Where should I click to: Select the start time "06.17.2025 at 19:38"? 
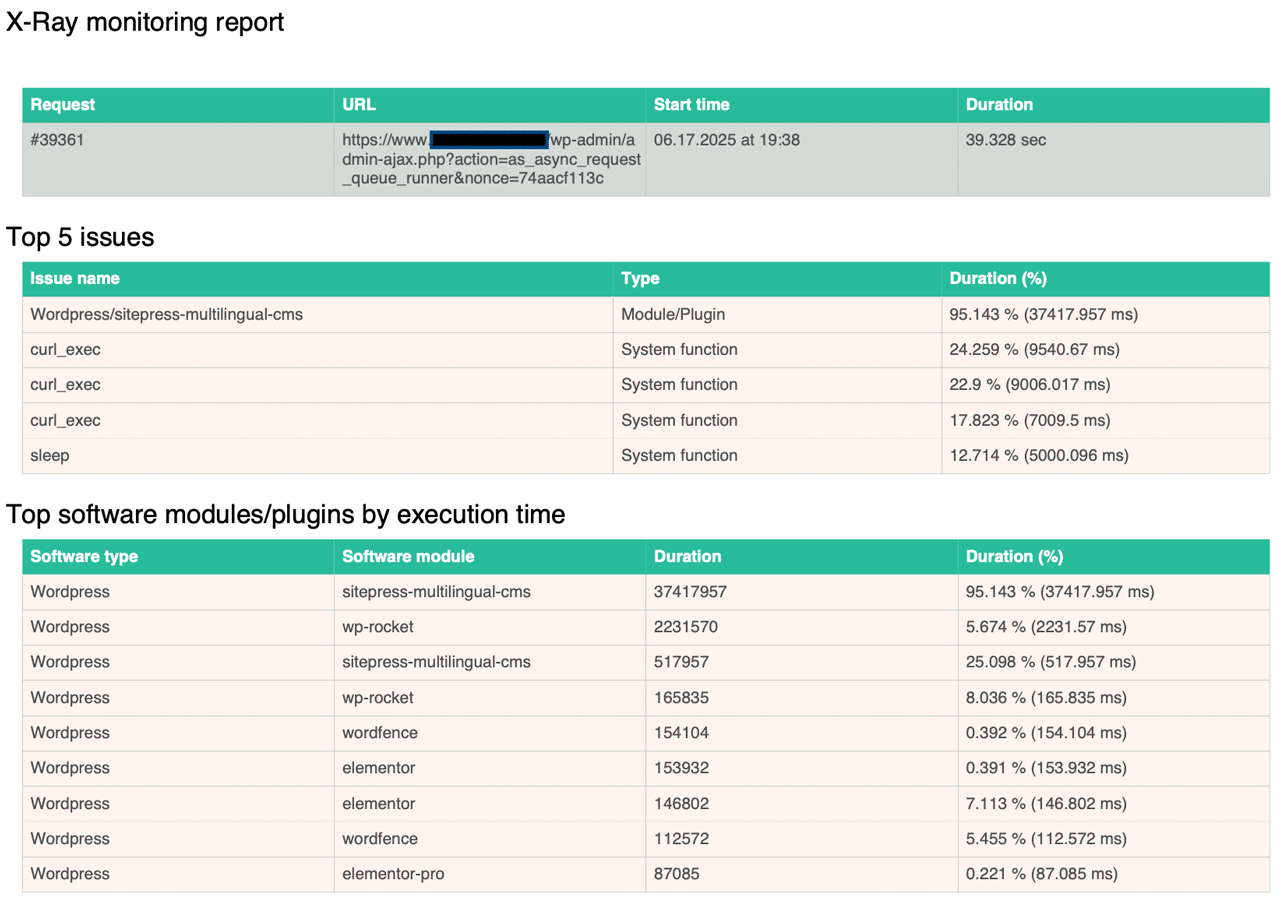point(727,140)
